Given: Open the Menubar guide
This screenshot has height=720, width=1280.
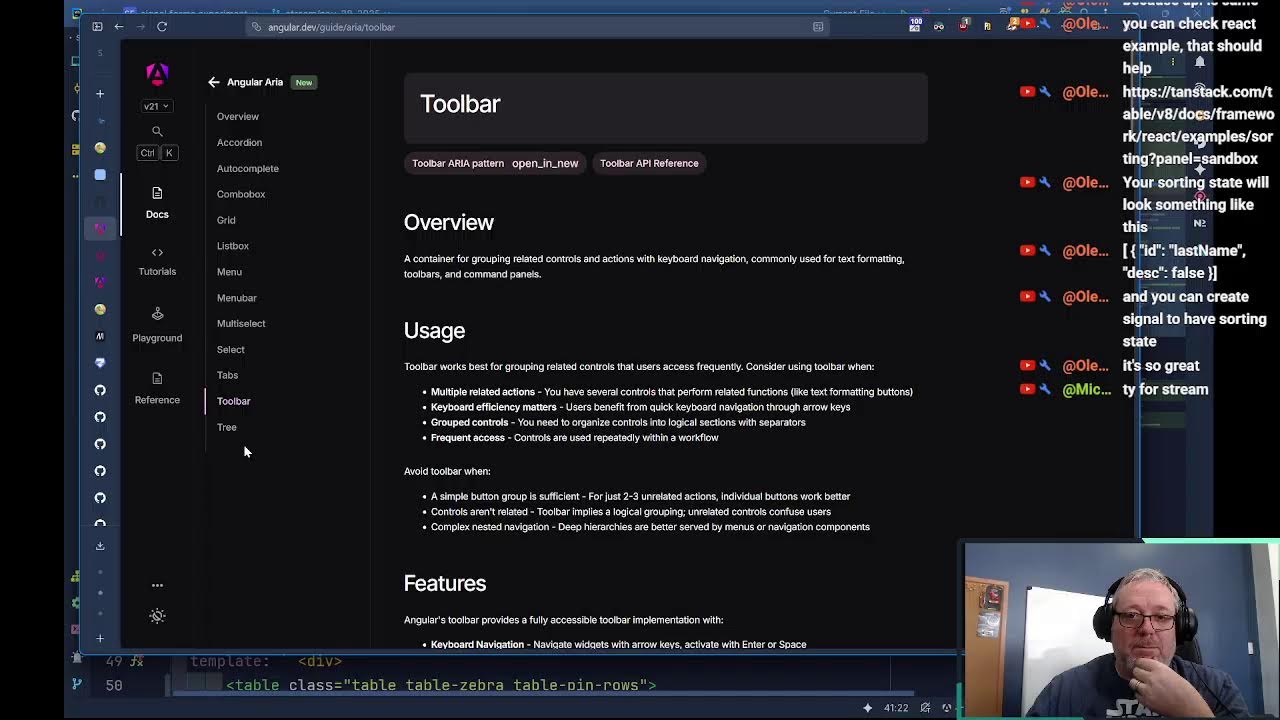Looking at the screenshot, I should [237, 298].
